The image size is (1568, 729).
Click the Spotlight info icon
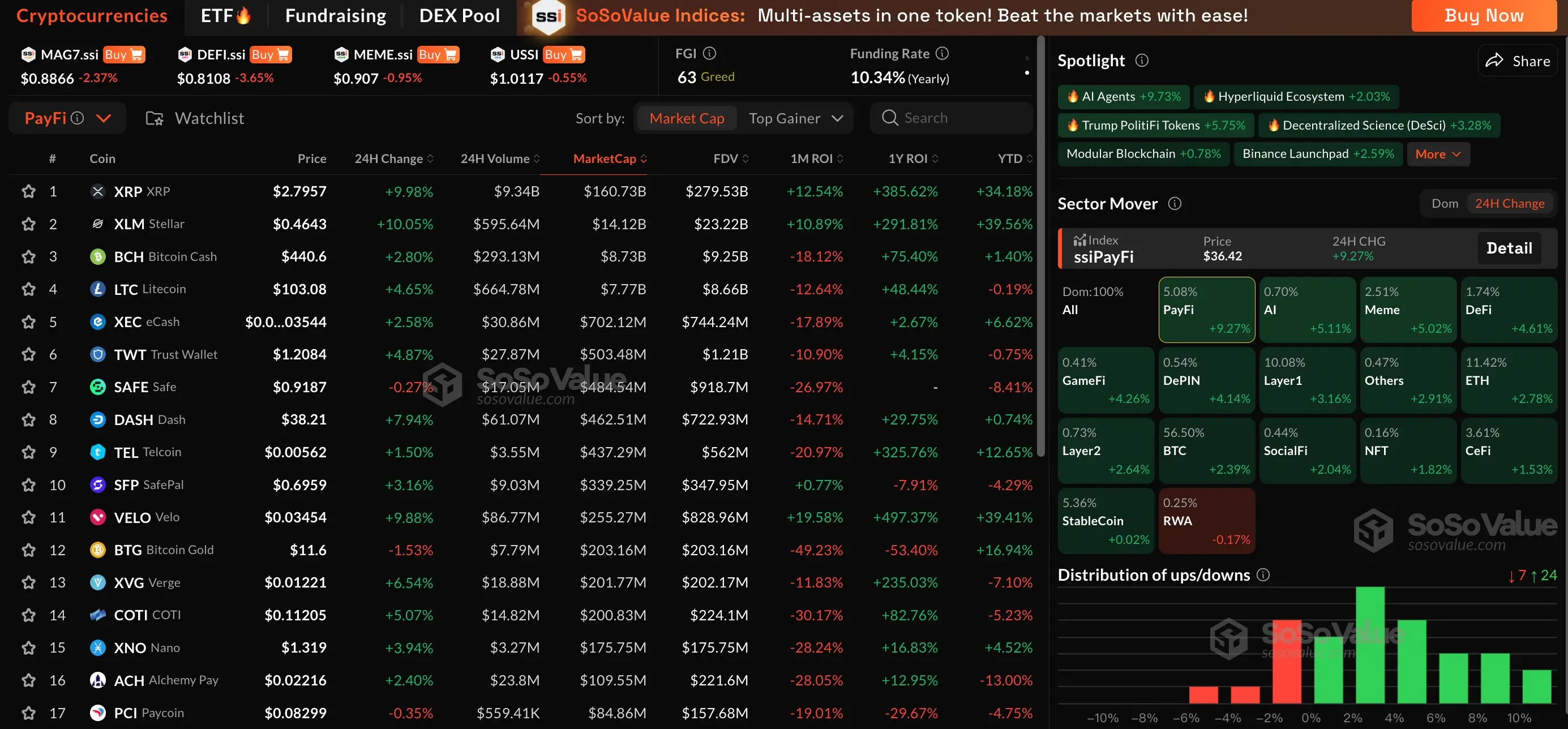pos(1142,60)
